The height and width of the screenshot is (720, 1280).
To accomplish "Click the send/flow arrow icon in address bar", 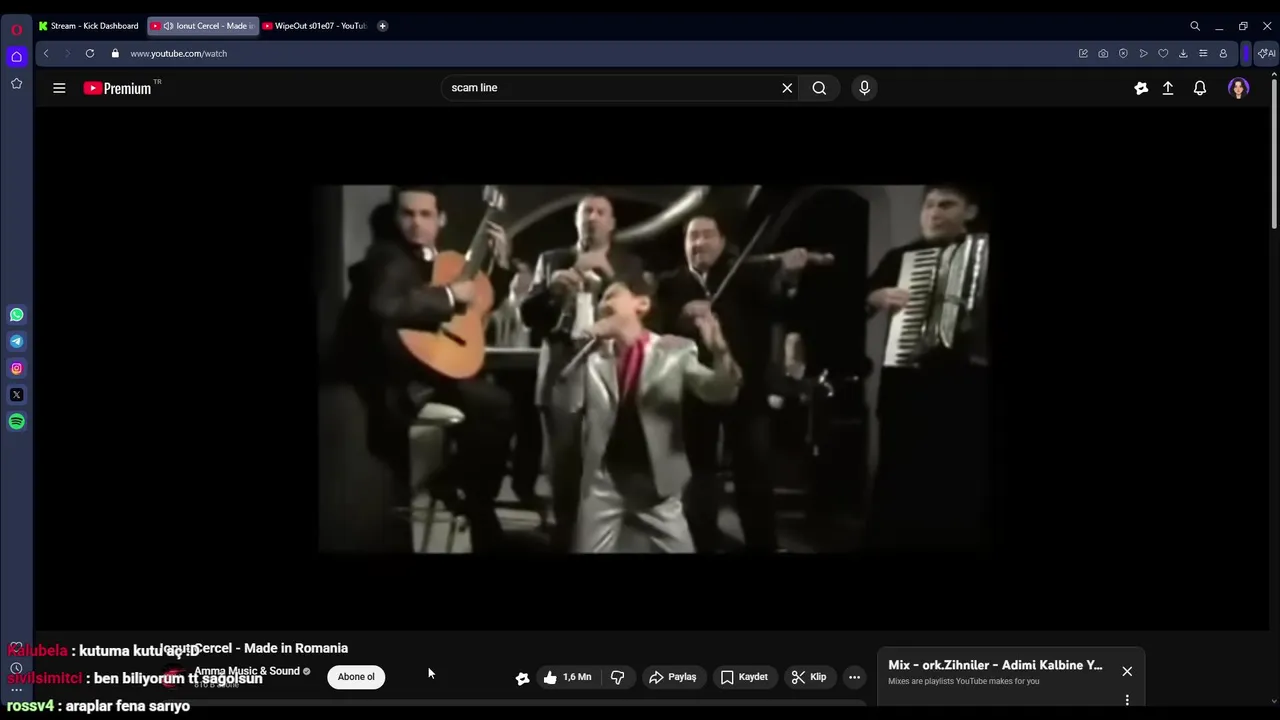I will point(1143,53).
